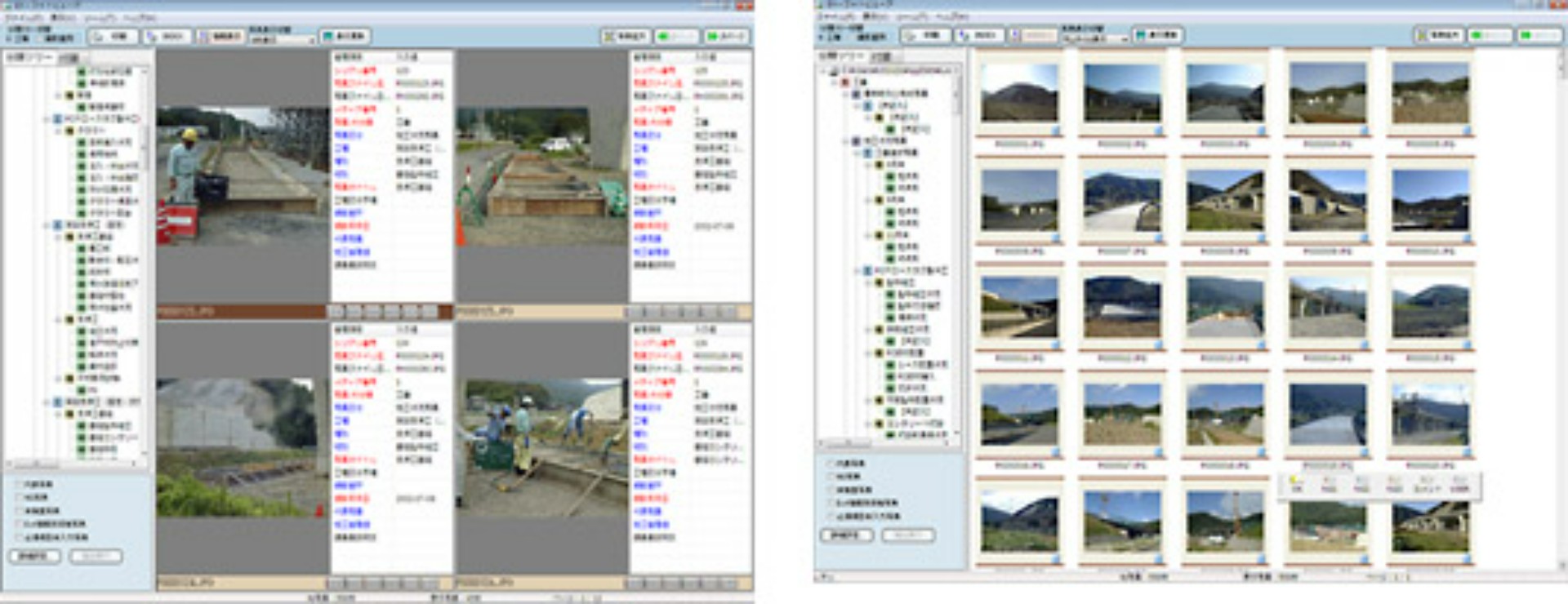Click the third toolbar button in left window
Image resolution: width=1568 pixels, height=604 pixels.
point(220,37)
